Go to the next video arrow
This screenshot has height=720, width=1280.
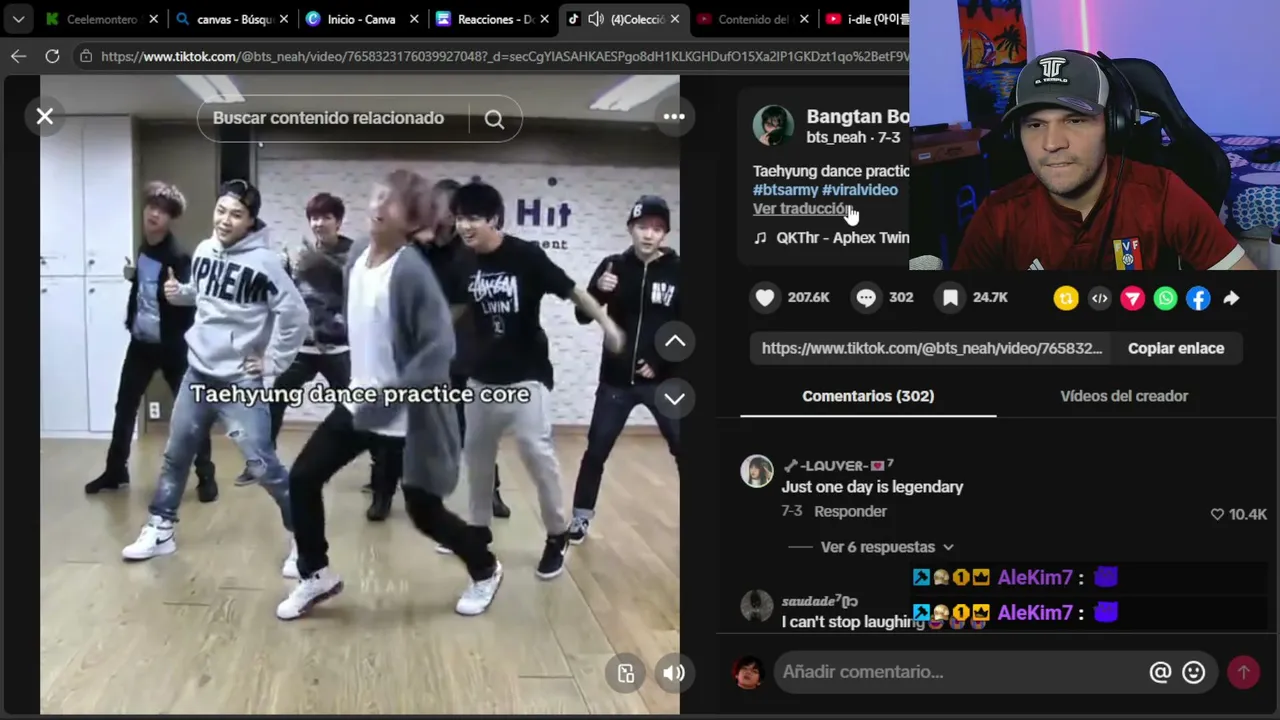[675, 398]
